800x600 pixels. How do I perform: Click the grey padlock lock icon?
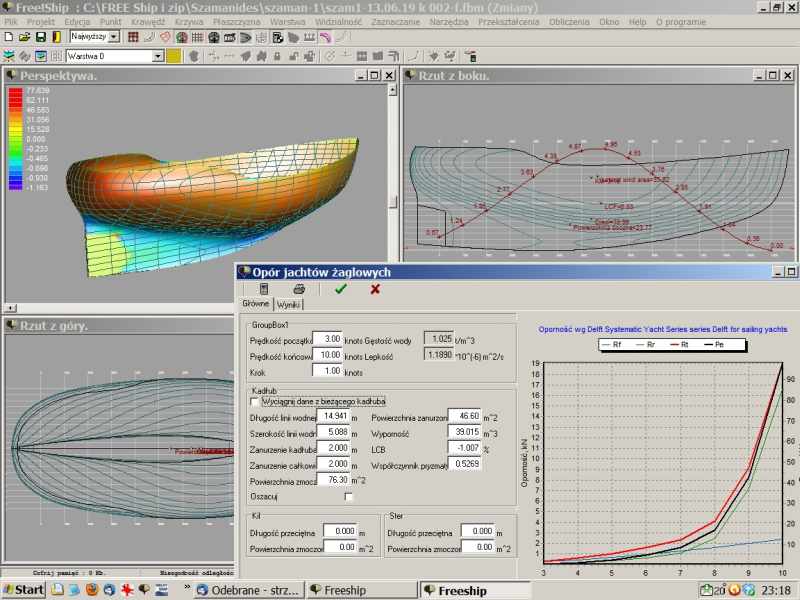(x=278, y=56)
